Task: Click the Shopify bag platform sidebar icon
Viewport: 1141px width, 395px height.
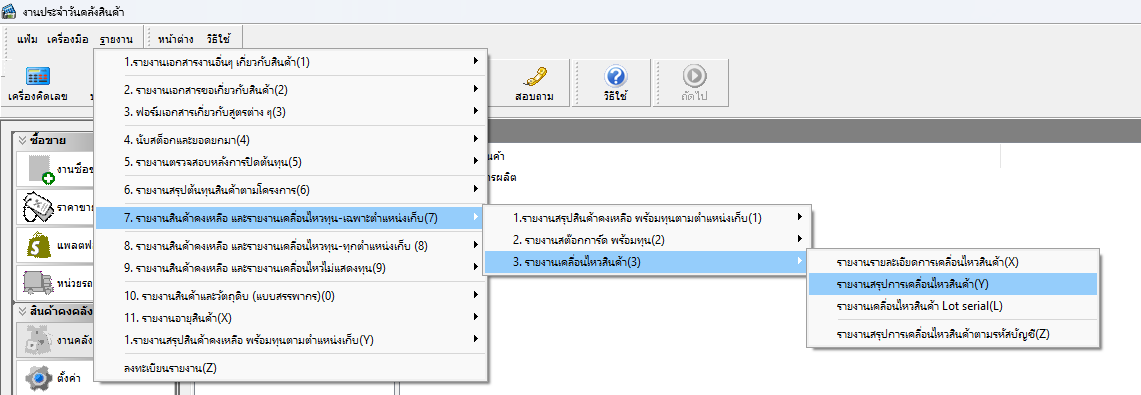Action: coord(39,244)
